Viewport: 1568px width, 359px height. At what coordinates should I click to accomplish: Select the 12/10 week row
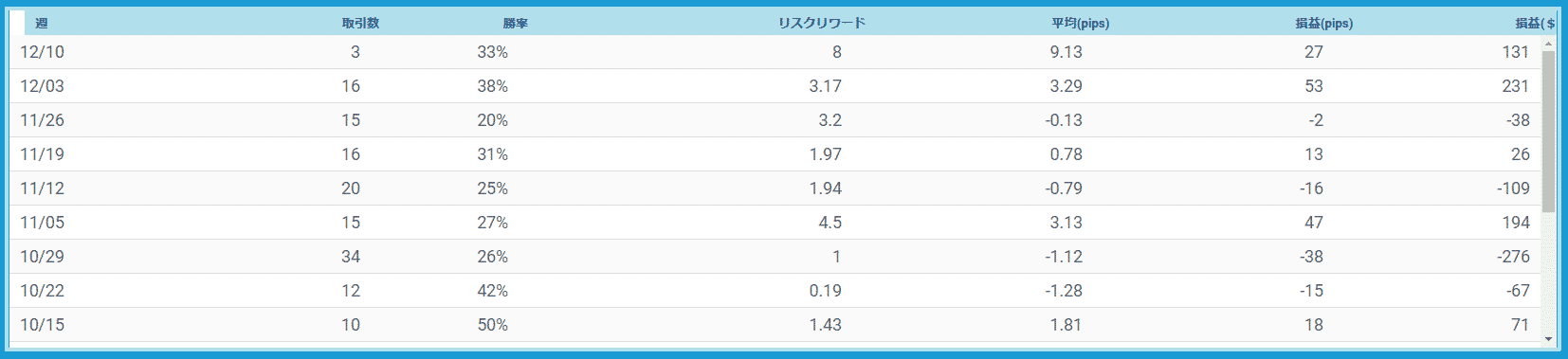775,52
